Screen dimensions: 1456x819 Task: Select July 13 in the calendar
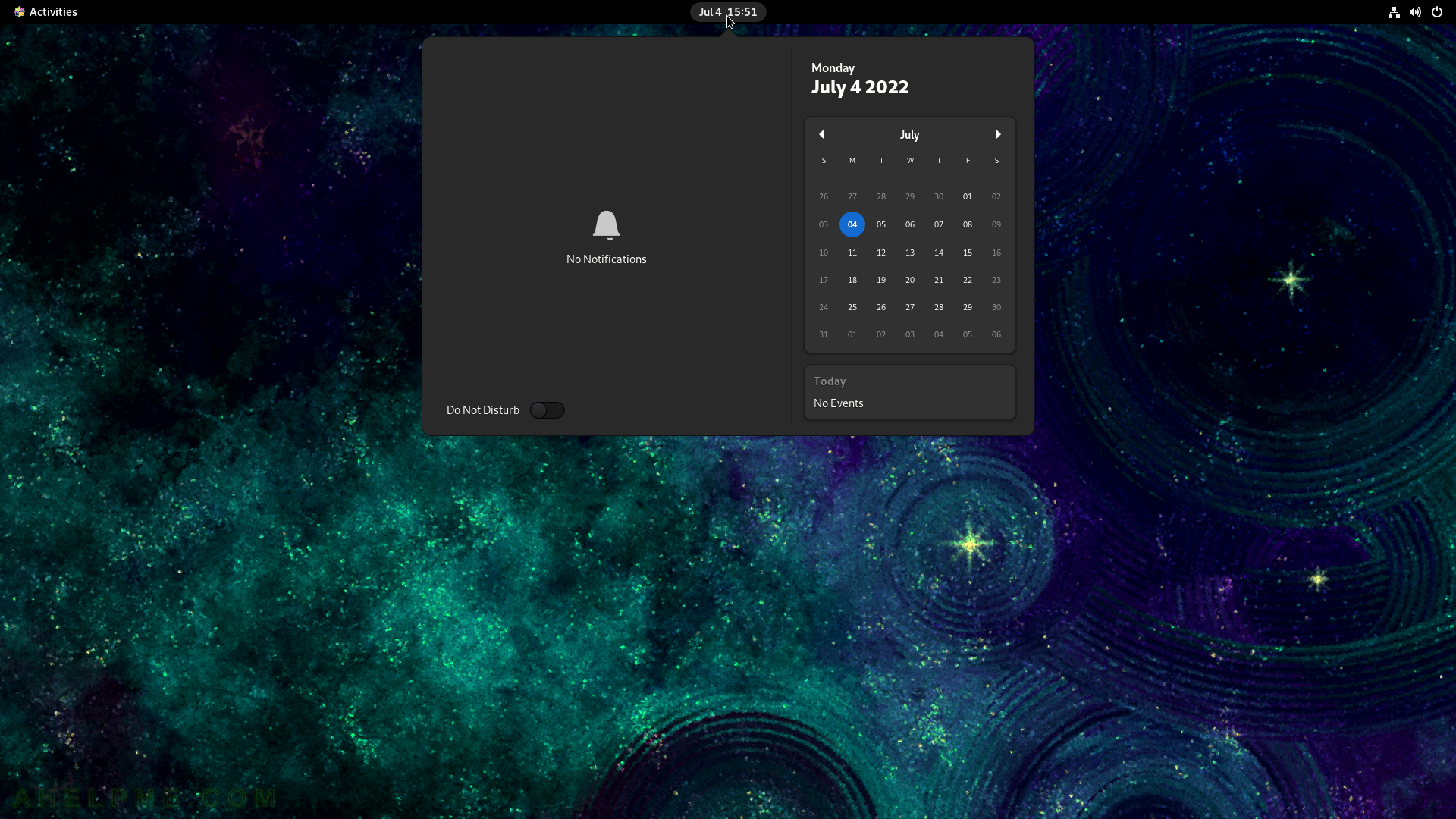[910, 253]
